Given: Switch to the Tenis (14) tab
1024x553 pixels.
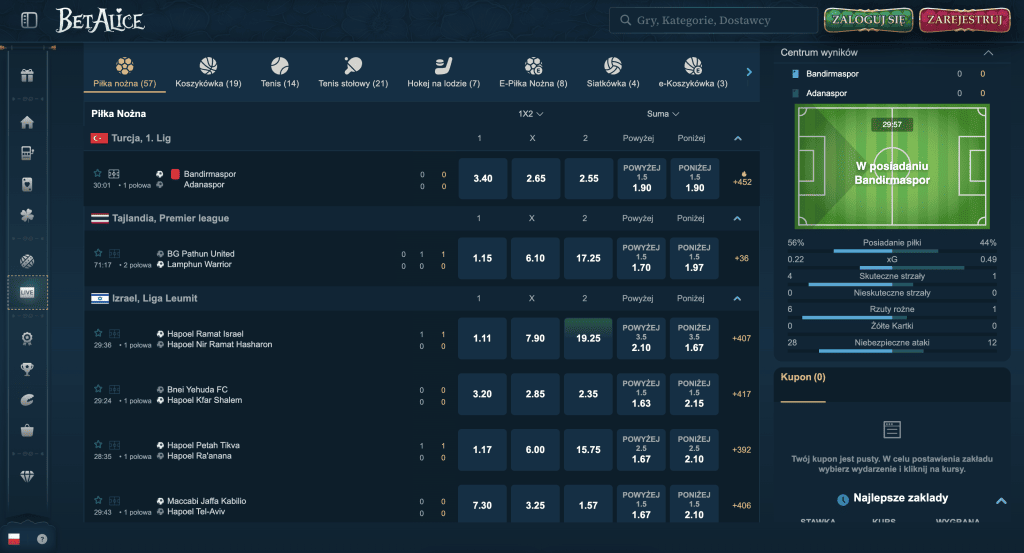Looking at the screenshot, I should [280, 72].
